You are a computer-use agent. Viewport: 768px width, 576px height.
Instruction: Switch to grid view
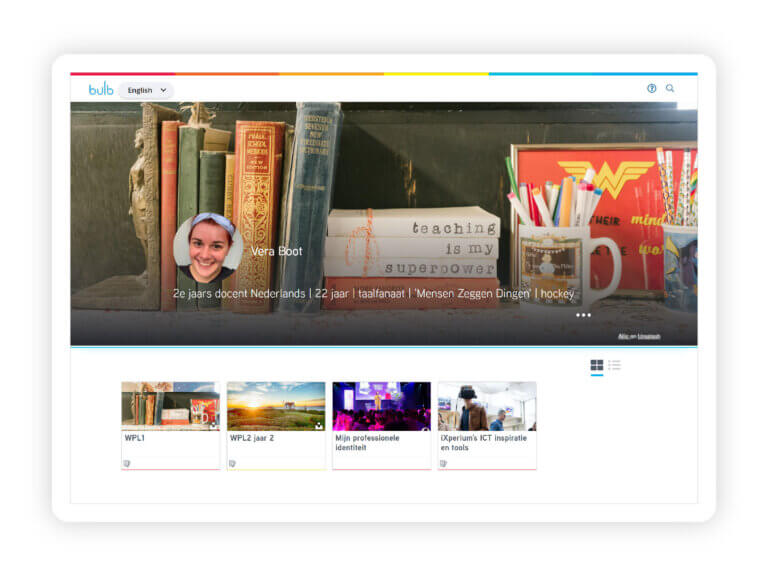click(x=597, y=365)
